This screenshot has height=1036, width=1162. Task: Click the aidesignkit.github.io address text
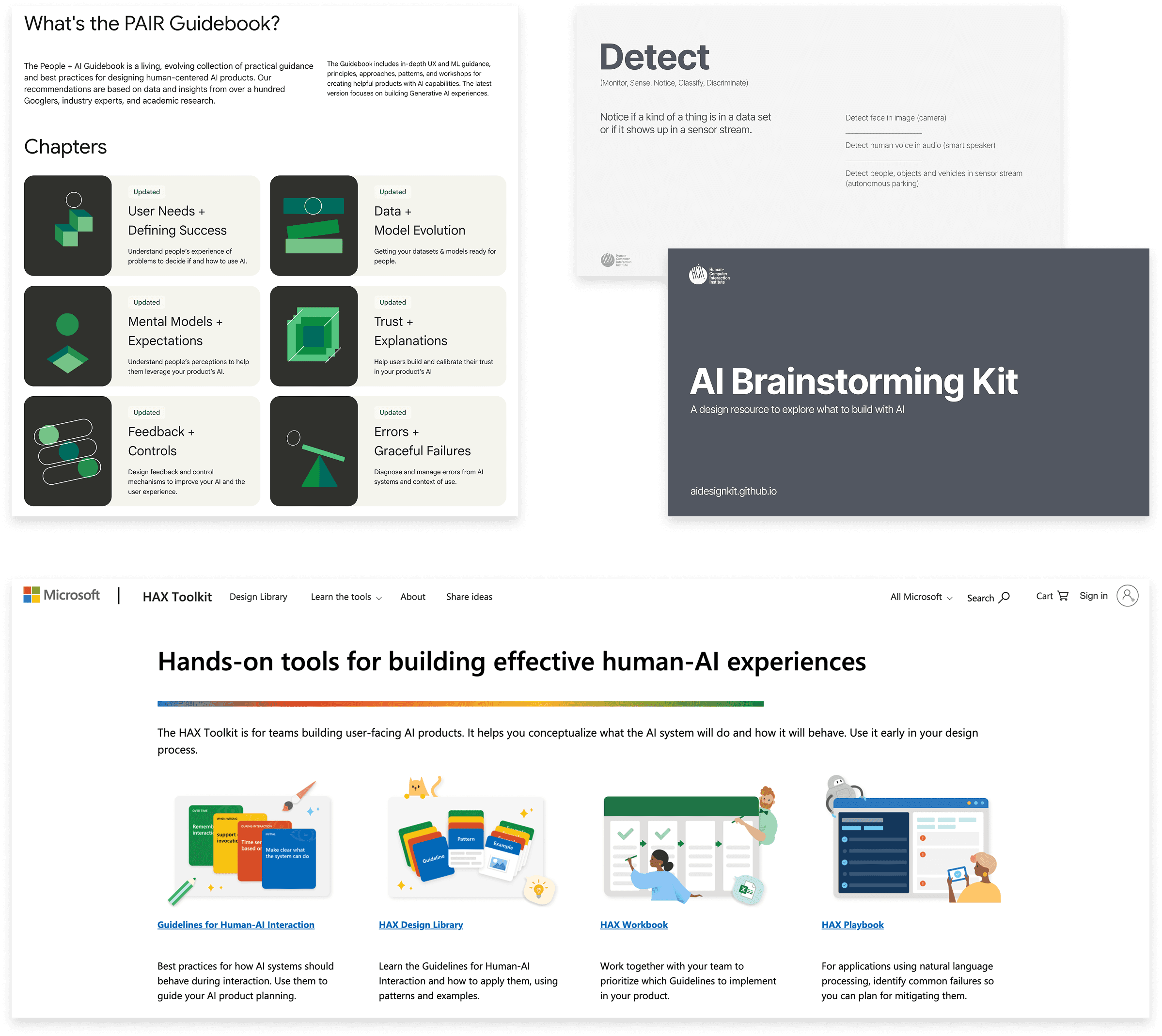733,491
